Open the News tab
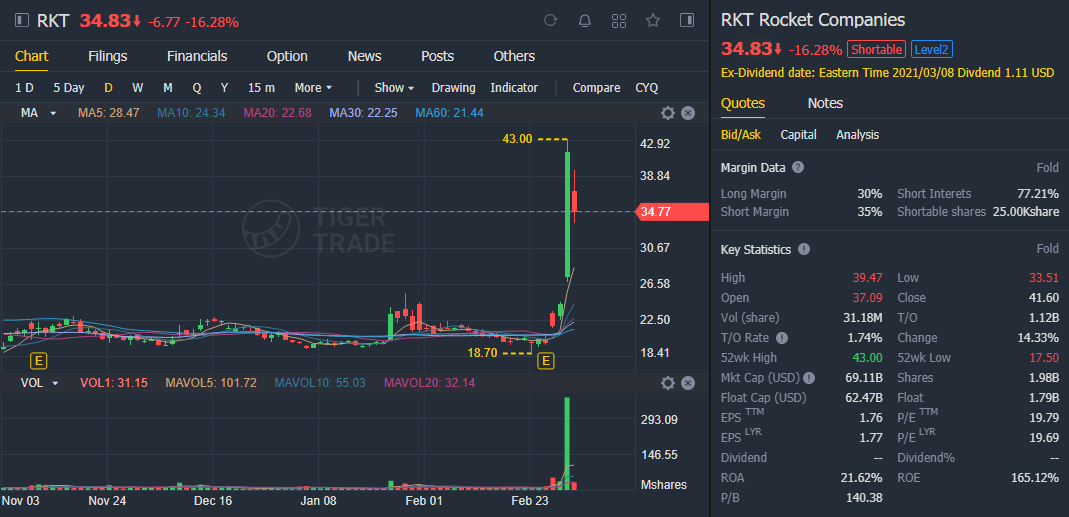The image size is (1069, 517). pos(365,56)
